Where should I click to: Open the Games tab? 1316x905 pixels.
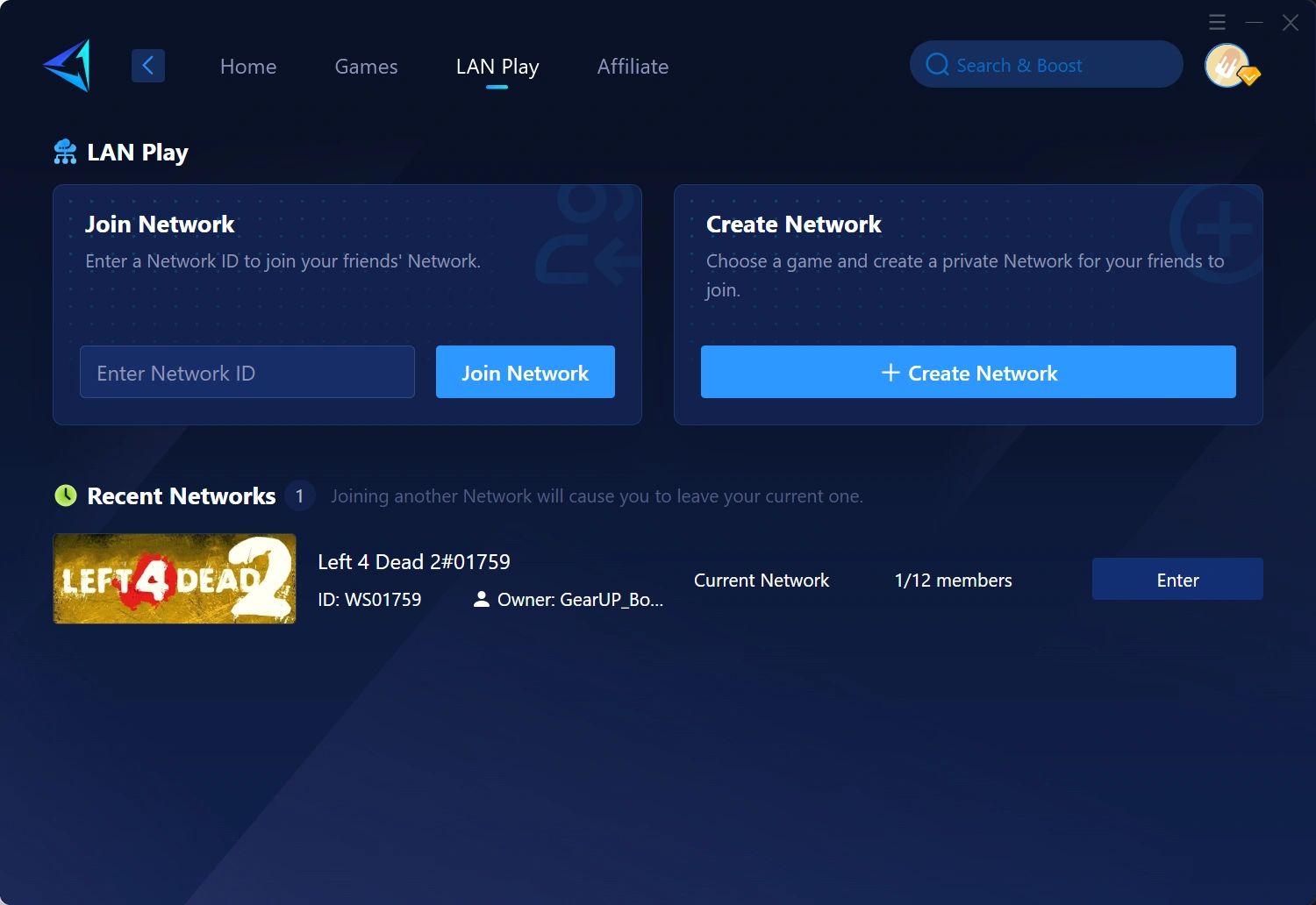(366, 67)
